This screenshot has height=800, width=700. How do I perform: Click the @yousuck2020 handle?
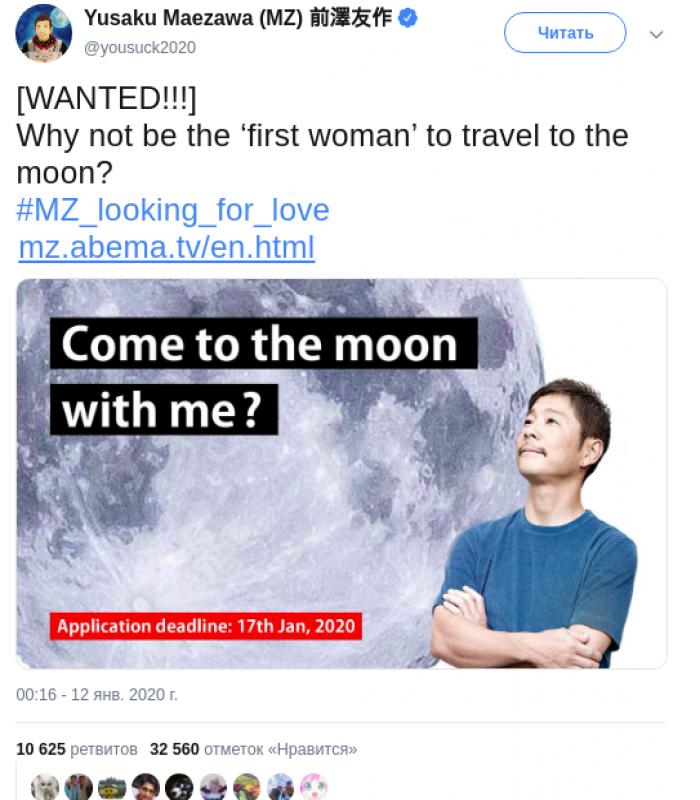[x=140, y=47]
